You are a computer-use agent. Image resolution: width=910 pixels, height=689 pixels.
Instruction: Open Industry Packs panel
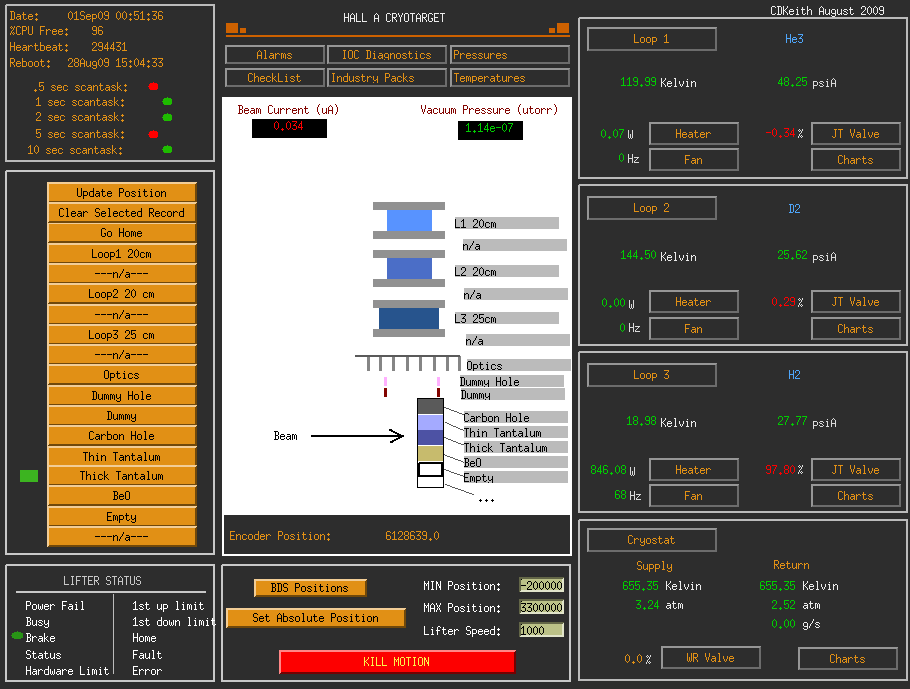coord(387,78)
